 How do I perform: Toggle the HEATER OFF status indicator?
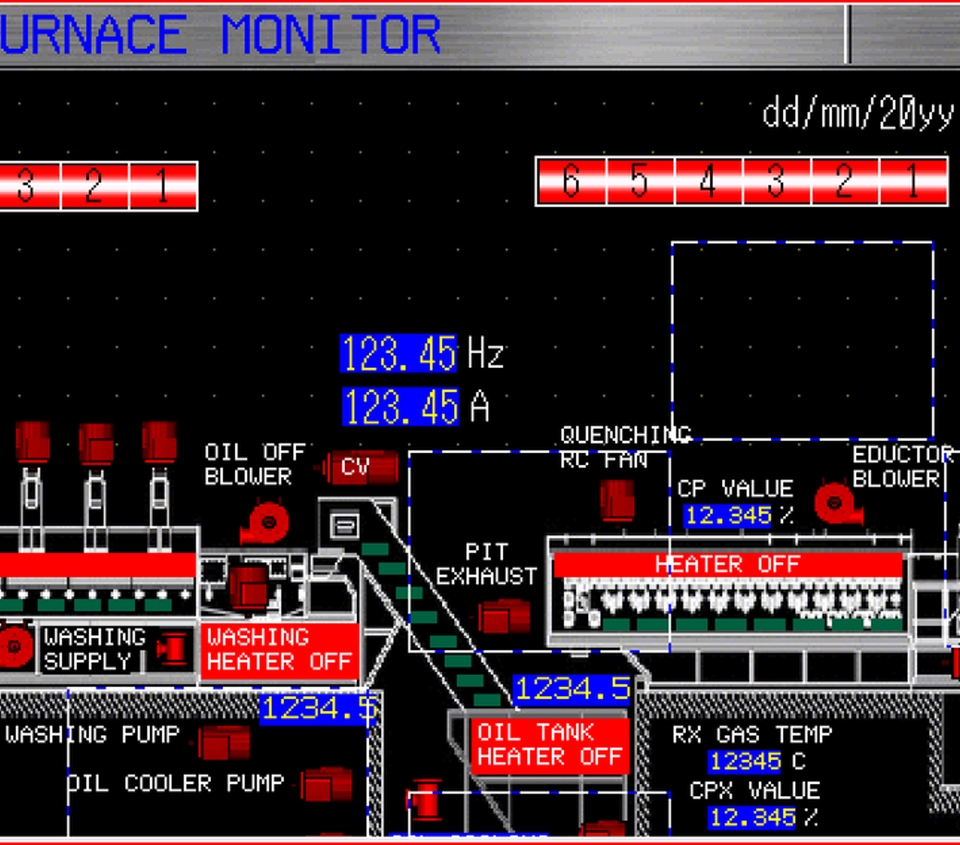coord(726,563)
